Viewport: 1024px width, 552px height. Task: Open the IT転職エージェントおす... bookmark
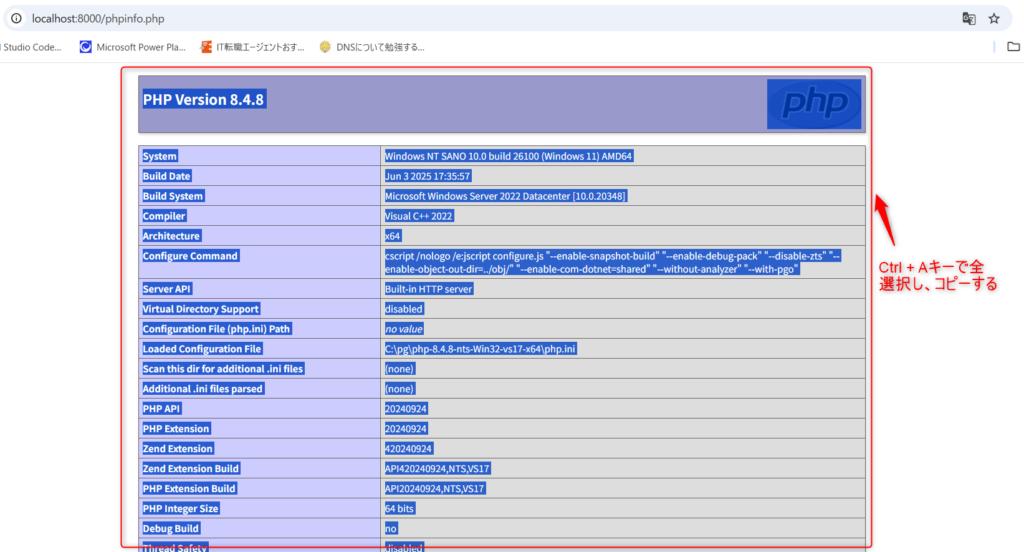(253, 47)
